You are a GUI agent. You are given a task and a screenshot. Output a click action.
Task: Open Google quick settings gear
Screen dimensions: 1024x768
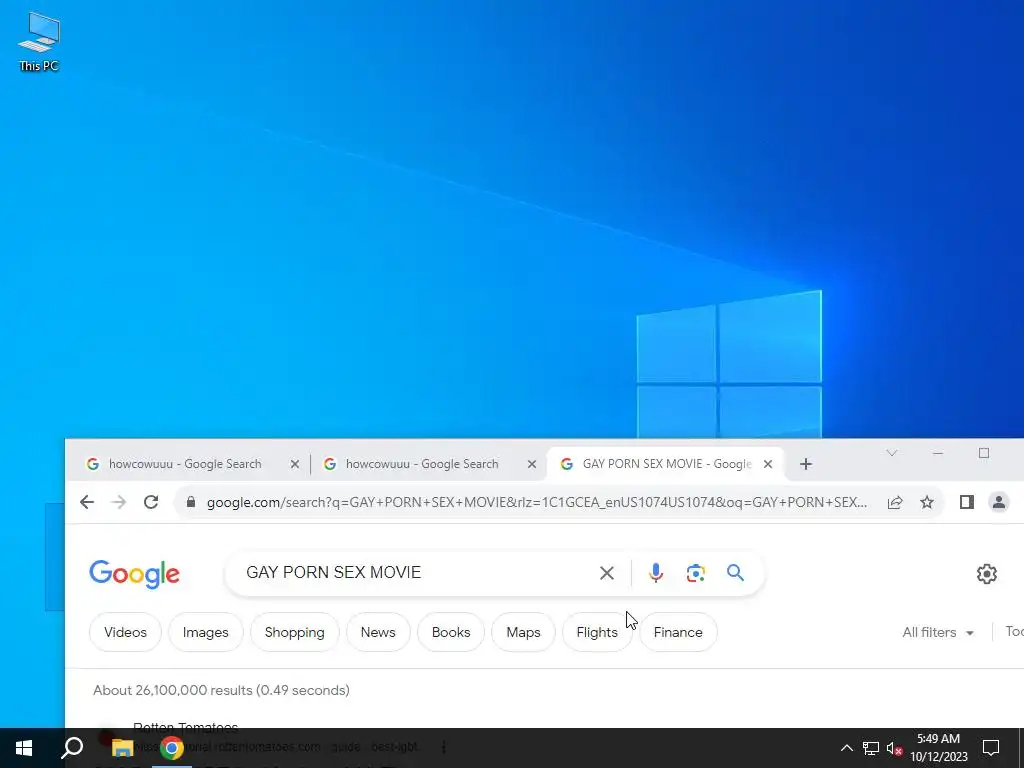pos(987,573)
